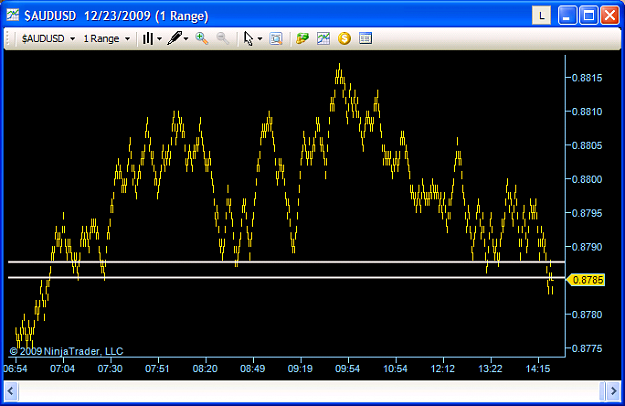Select the lower white horizontal line at 0.8785
This screenshot has height=406, width=625.
(x=286, y=277)
